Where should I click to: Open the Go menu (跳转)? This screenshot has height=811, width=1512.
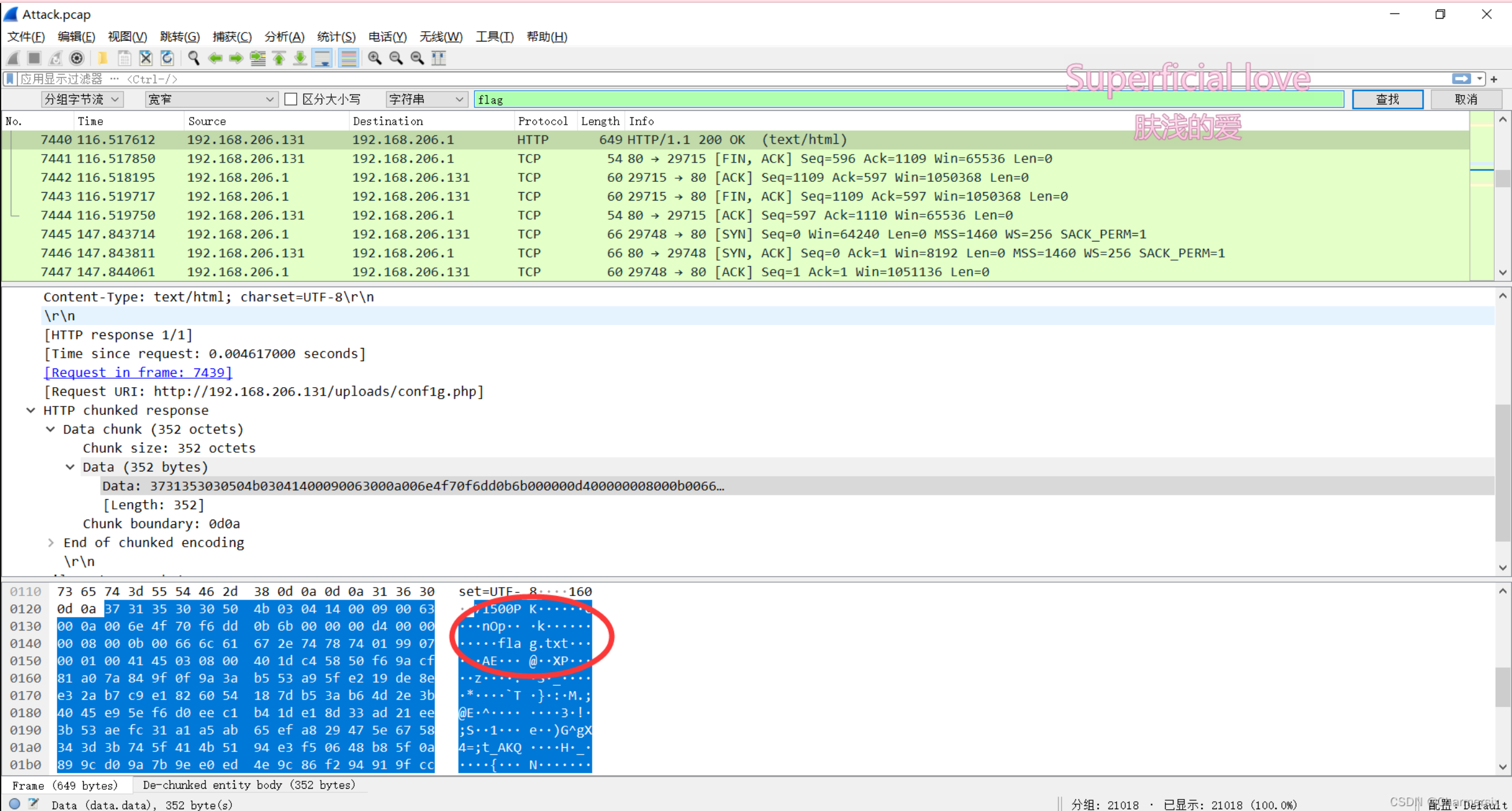pos(179,37)
